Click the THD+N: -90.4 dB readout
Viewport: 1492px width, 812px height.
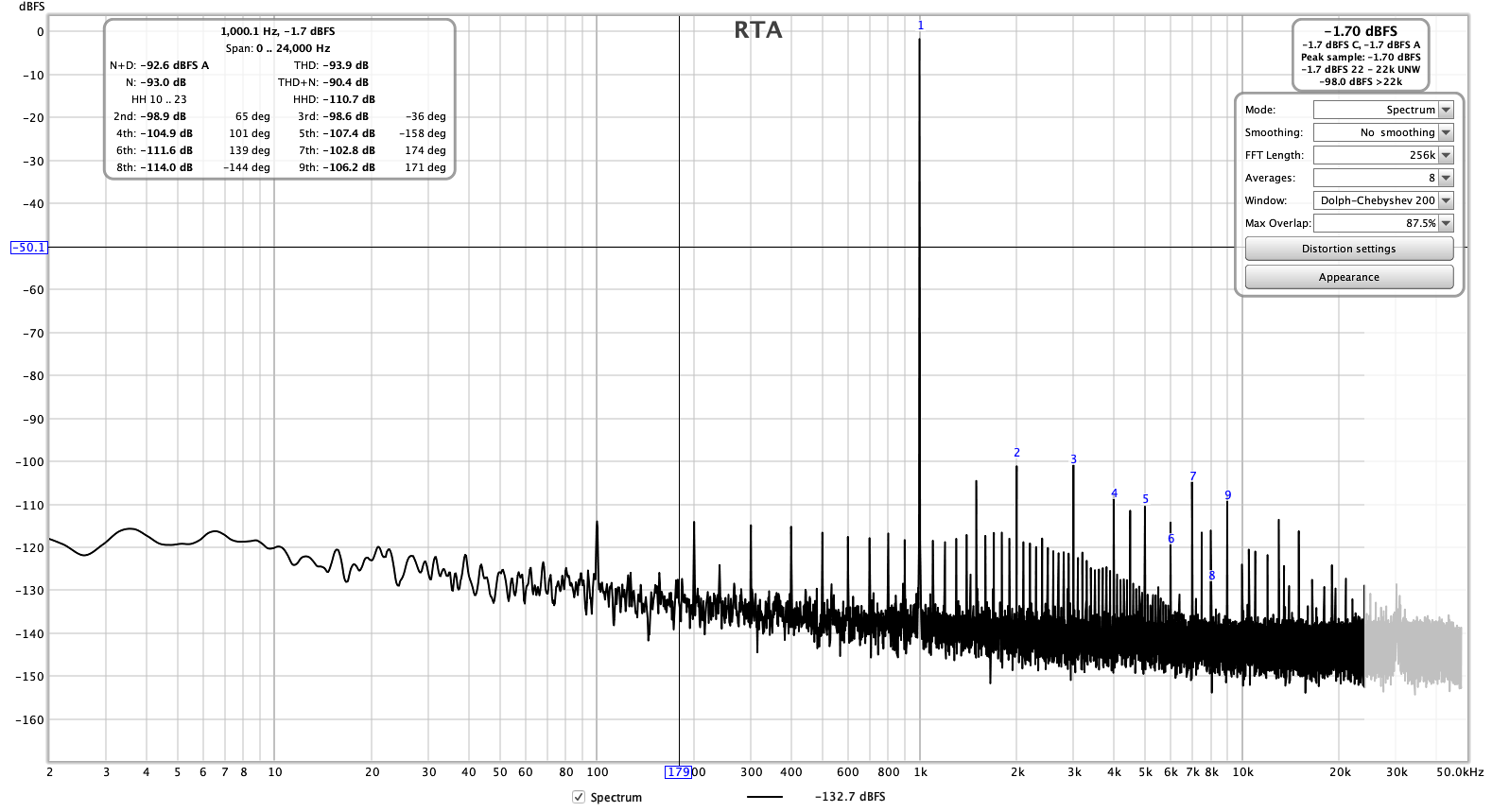[323, 82]
